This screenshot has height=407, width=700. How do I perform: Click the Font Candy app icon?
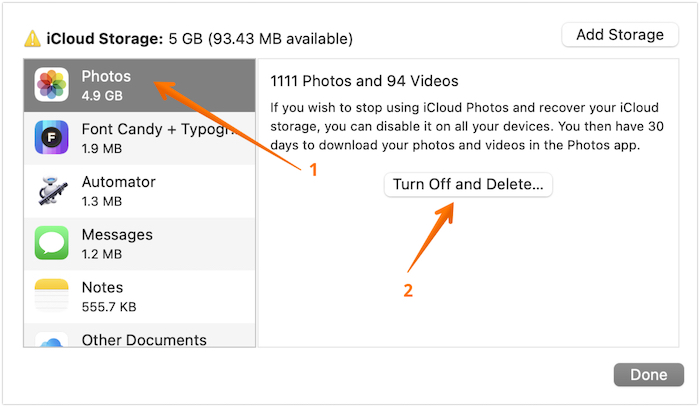(51, 137)
